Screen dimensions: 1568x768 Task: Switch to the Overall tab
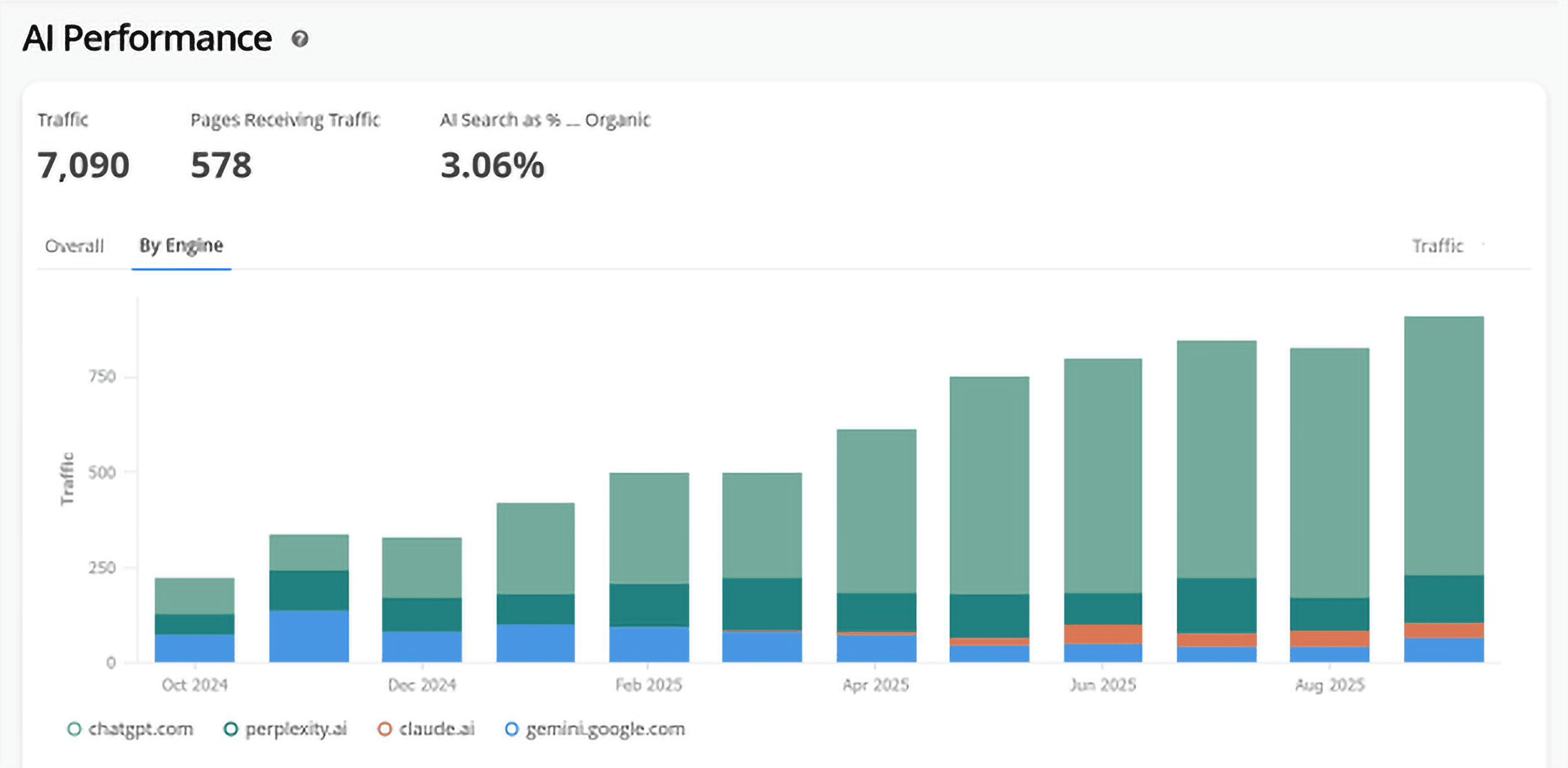click(x=75, y=246)
